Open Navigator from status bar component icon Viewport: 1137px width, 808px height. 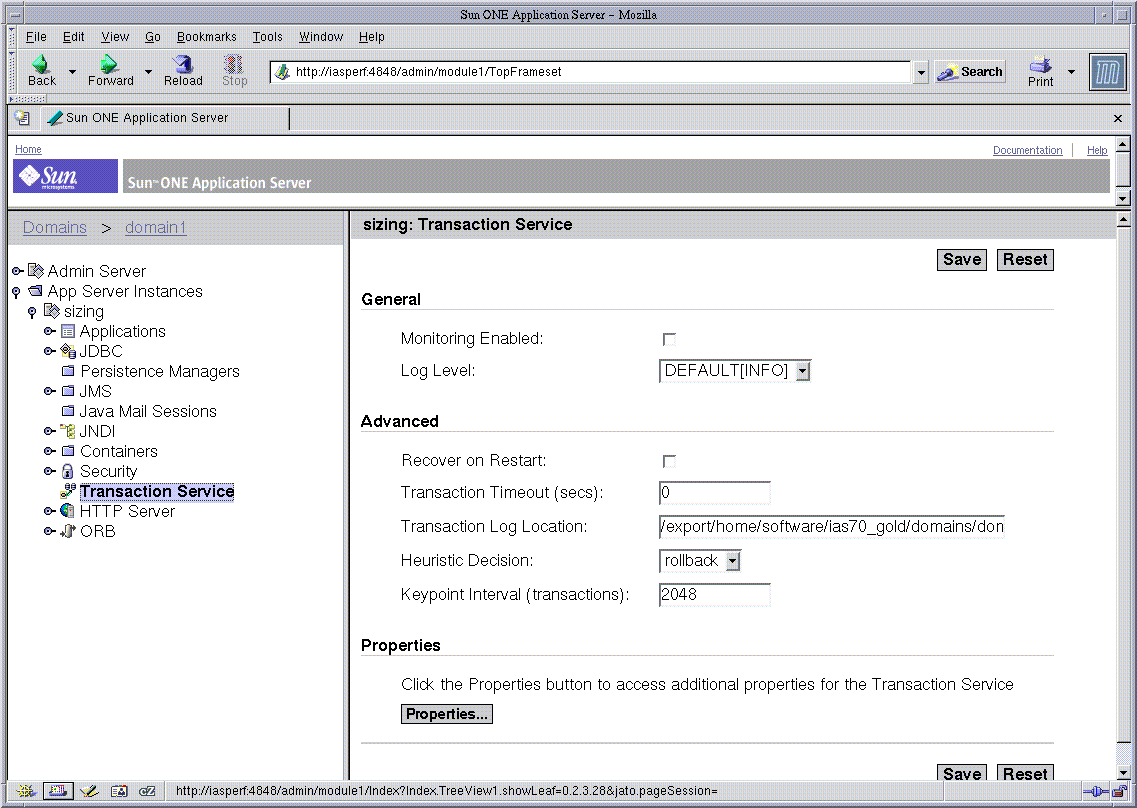[26, 791]
